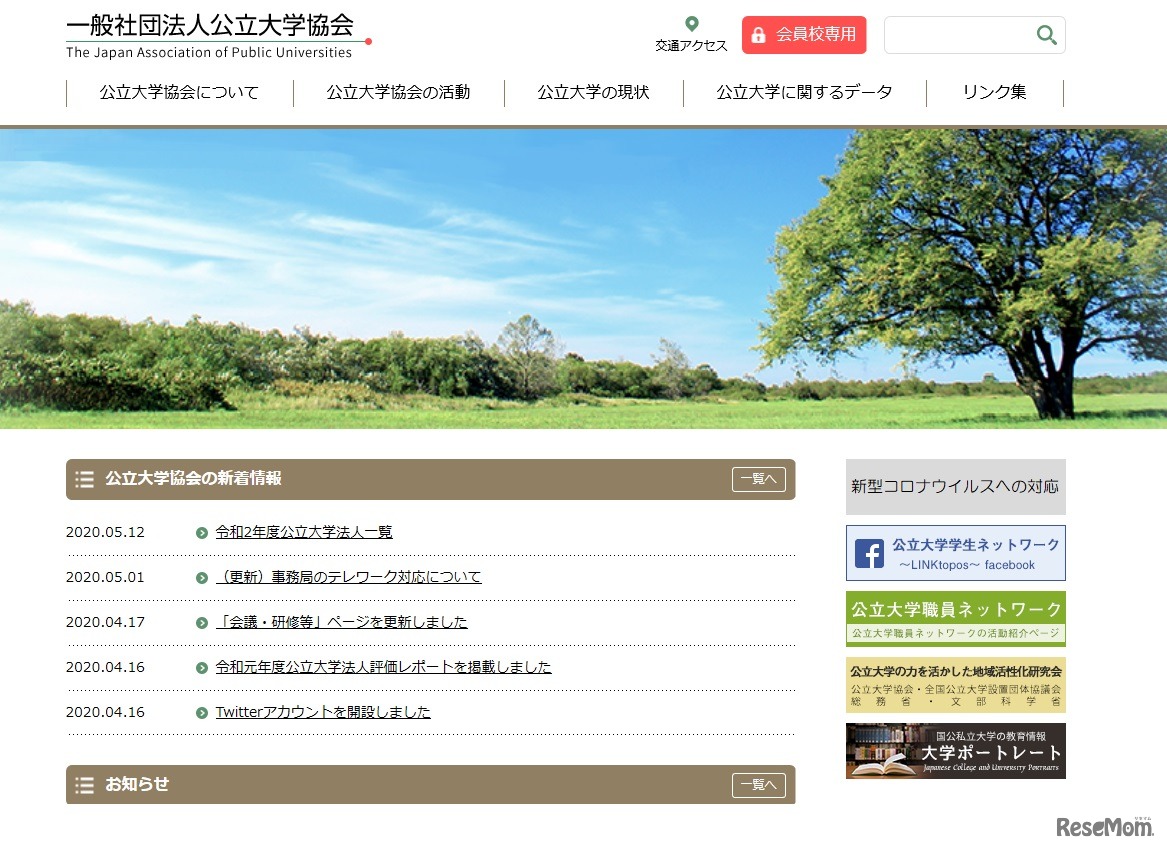The width and height of the screenshot is (1167, 850).
Task: Open the Twitterアカウントを開設しました announcement
Action: 322,712
